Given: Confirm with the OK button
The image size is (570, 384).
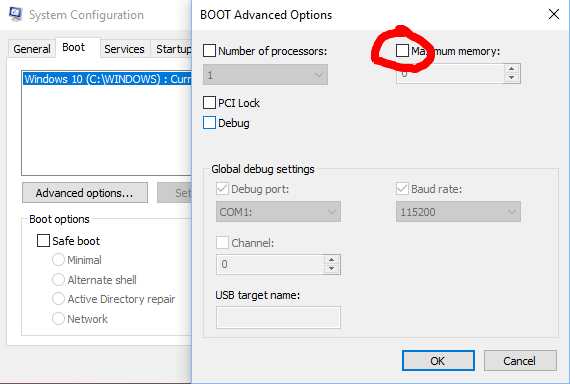Looking at the screenshot, I should tap(438, 361).
